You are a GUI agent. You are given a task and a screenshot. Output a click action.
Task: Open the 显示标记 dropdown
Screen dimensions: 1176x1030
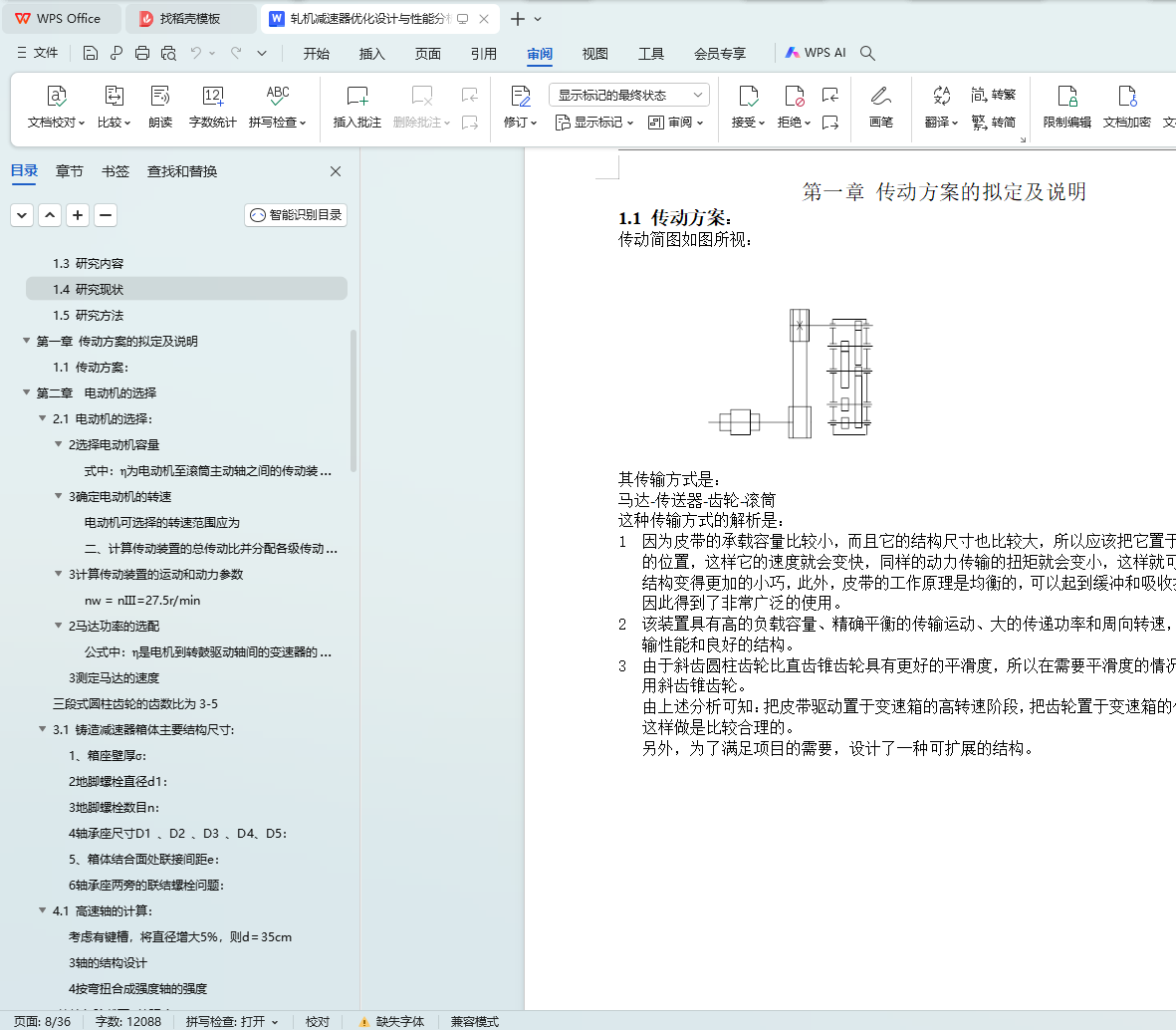click(594, 123)
